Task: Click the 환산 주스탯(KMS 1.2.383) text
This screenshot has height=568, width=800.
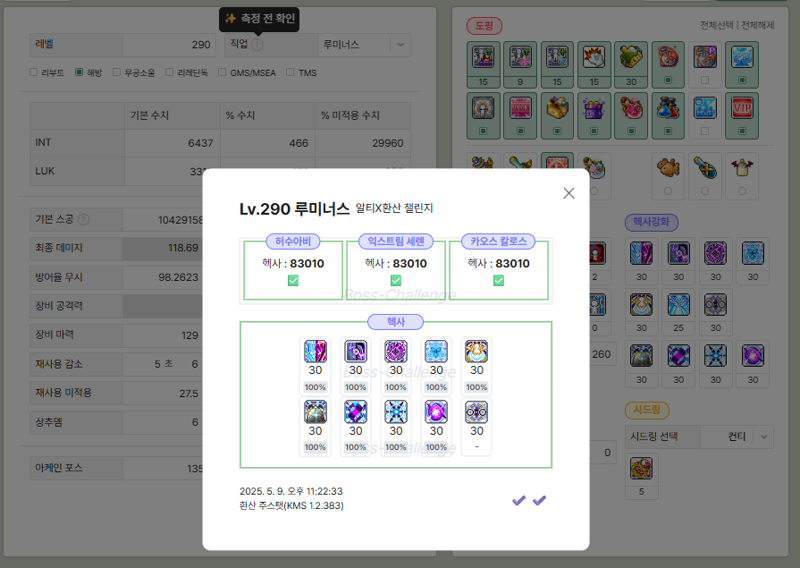Action: [291, 506]
